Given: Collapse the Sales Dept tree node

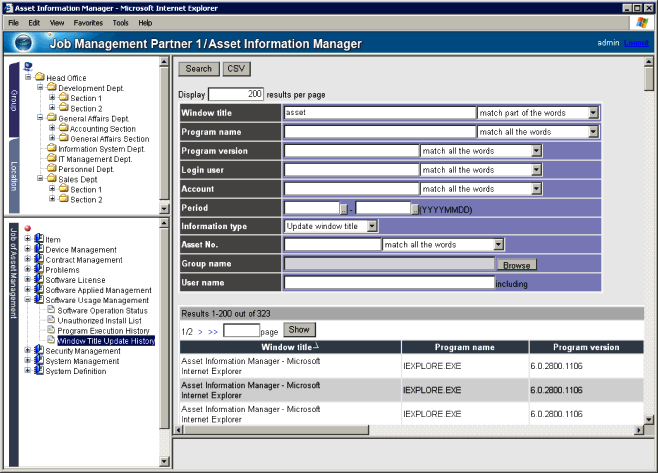Looking at the screenshot, I should [39, 179].
